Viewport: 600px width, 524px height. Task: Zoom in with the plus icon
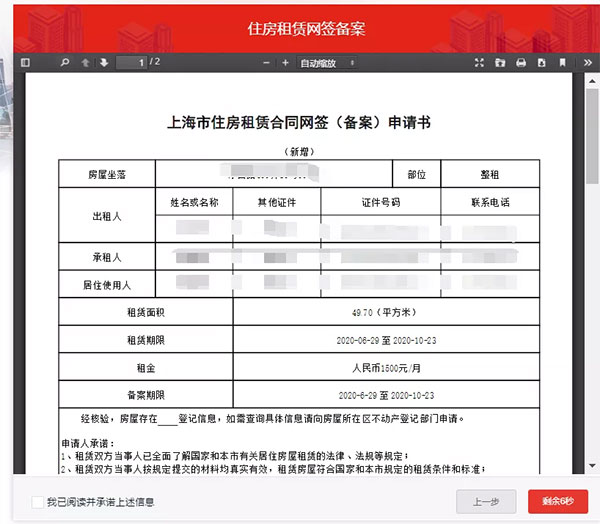(x=285, y=63)
